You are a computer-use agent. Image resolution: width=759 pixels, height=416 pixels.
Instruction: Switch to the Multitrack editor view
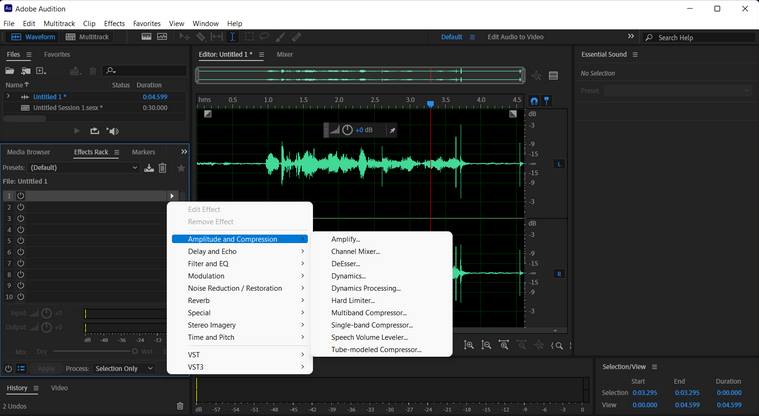click(x=87, y=37)
